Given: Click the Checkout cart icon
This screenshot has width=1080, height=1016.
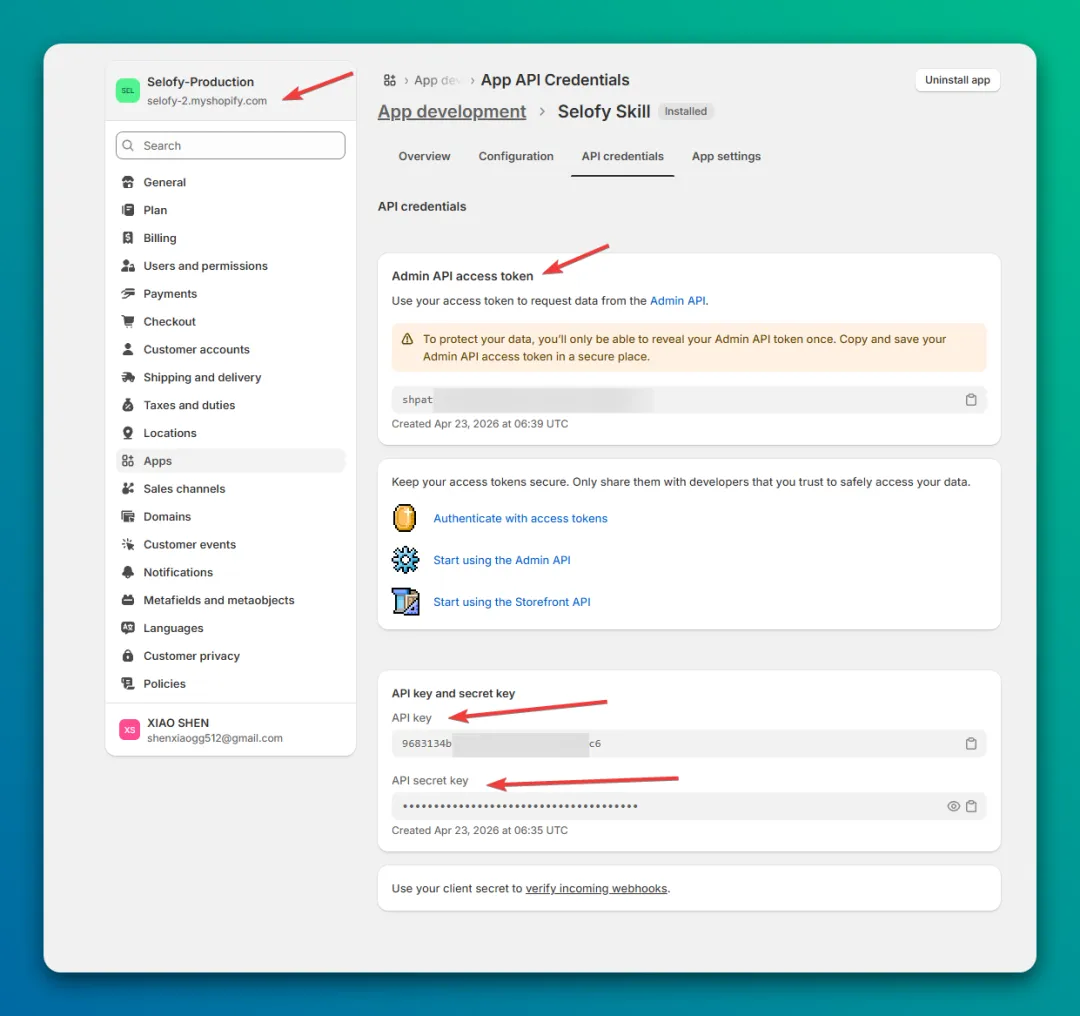Looking at the screenshot, I should tap(127, 321).
